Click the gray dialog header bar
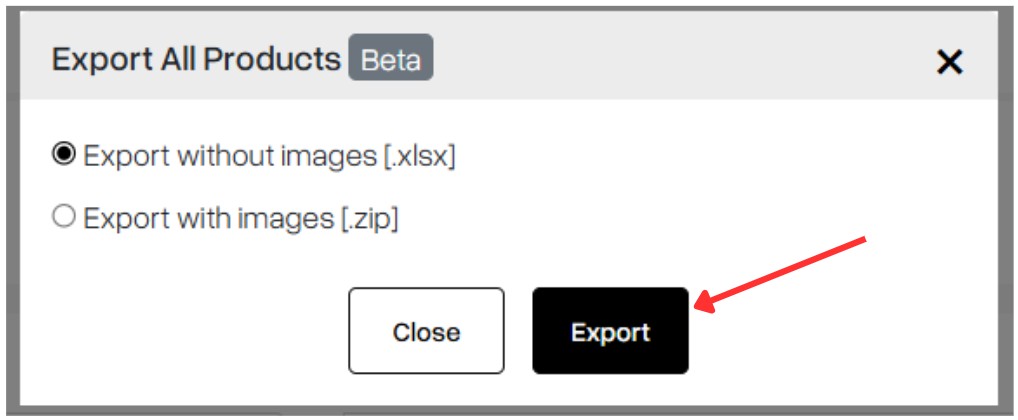Viewport: 1018px width, 420px height. point(509,56)
